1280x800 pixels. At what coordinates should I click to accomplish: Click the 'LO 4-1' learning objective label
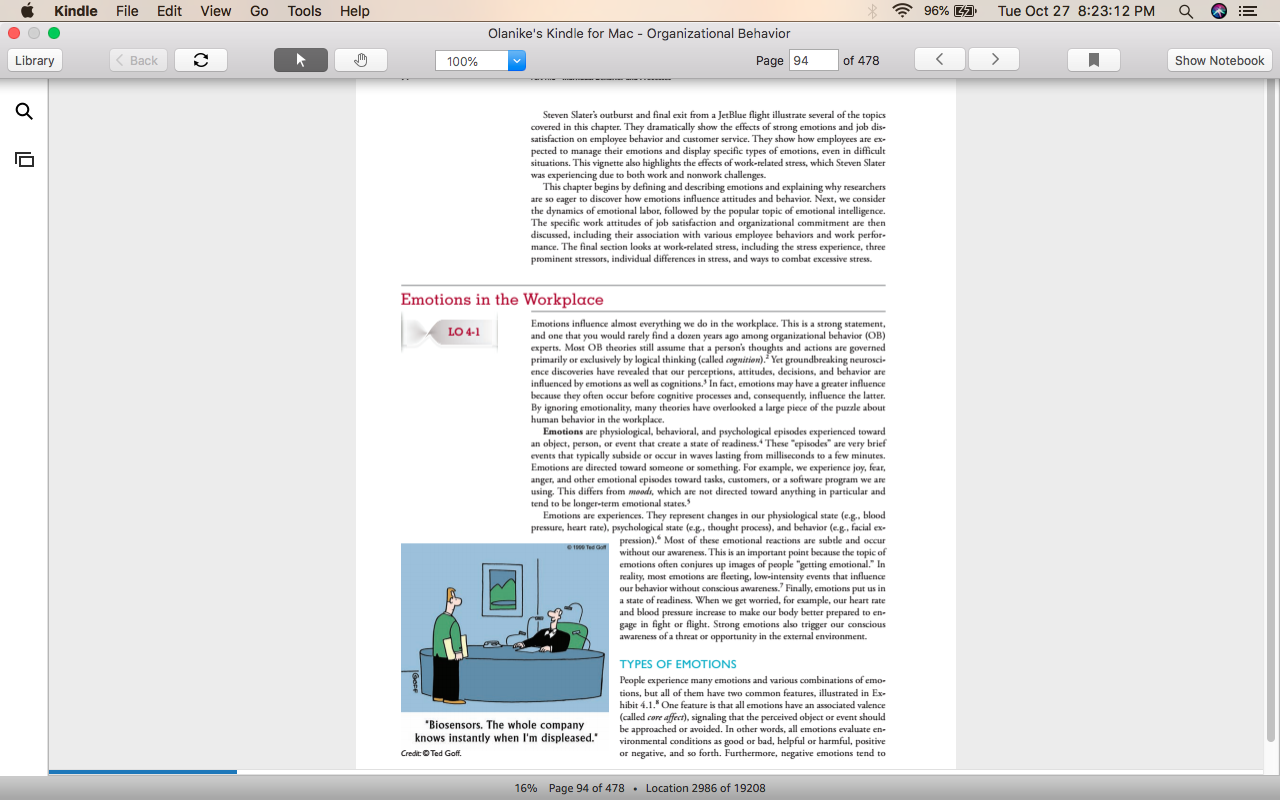[x=464, y=332]
